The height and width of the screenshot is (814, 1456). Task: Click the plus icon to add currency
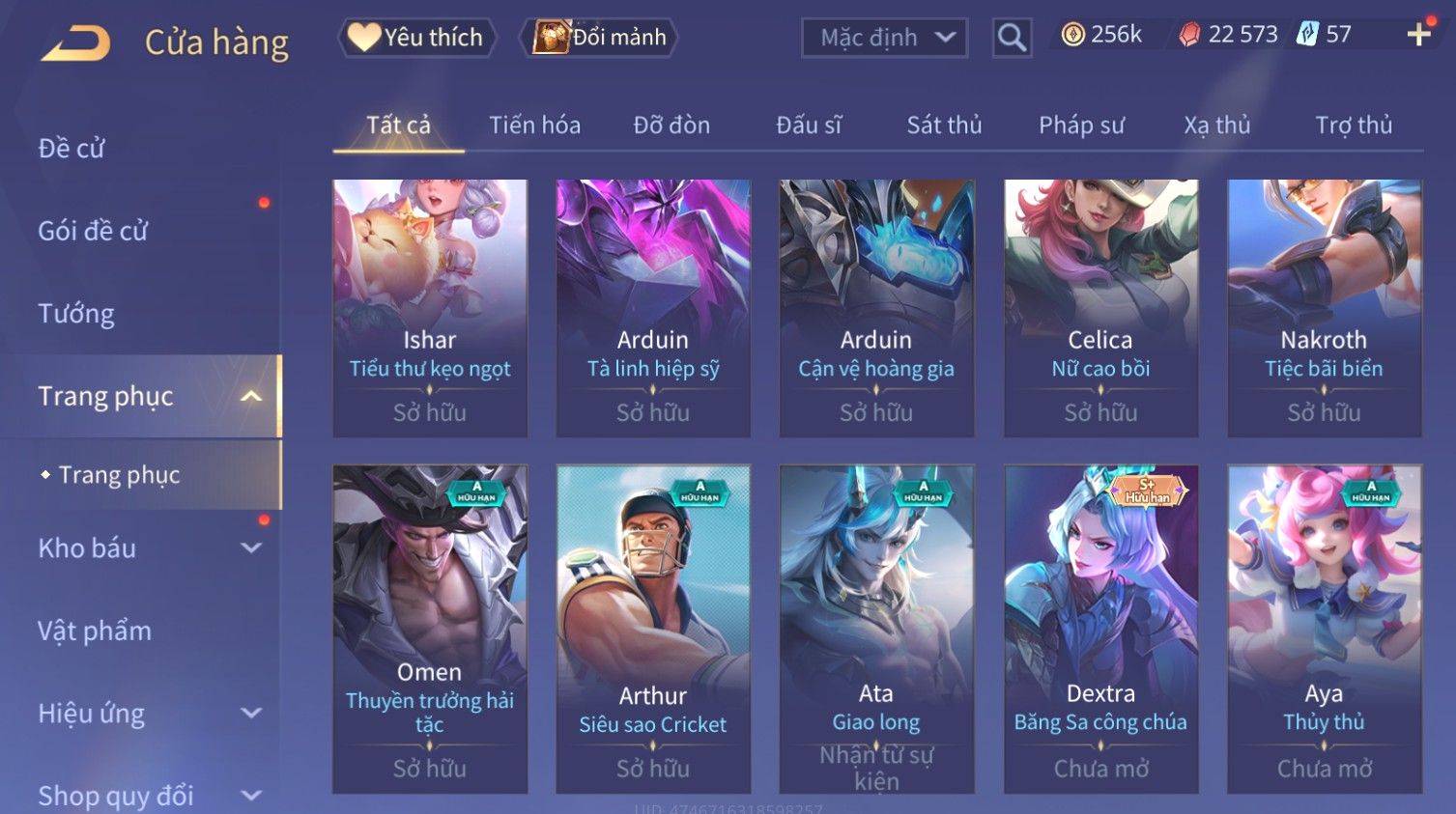point(1418,35)
